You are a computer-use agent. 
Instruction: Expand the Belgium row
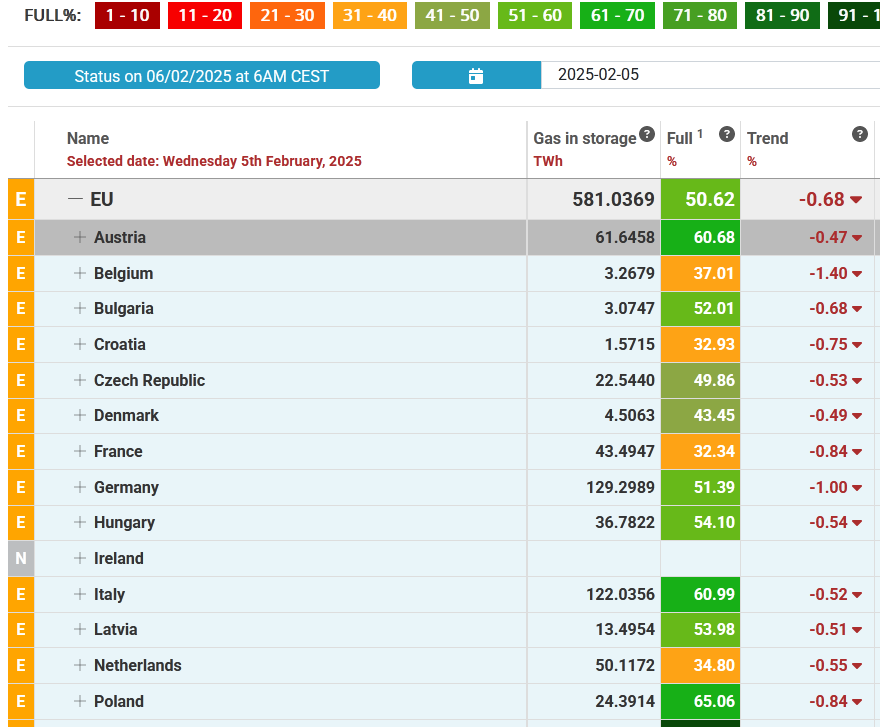pyautogui.click(x=80, y=273)
